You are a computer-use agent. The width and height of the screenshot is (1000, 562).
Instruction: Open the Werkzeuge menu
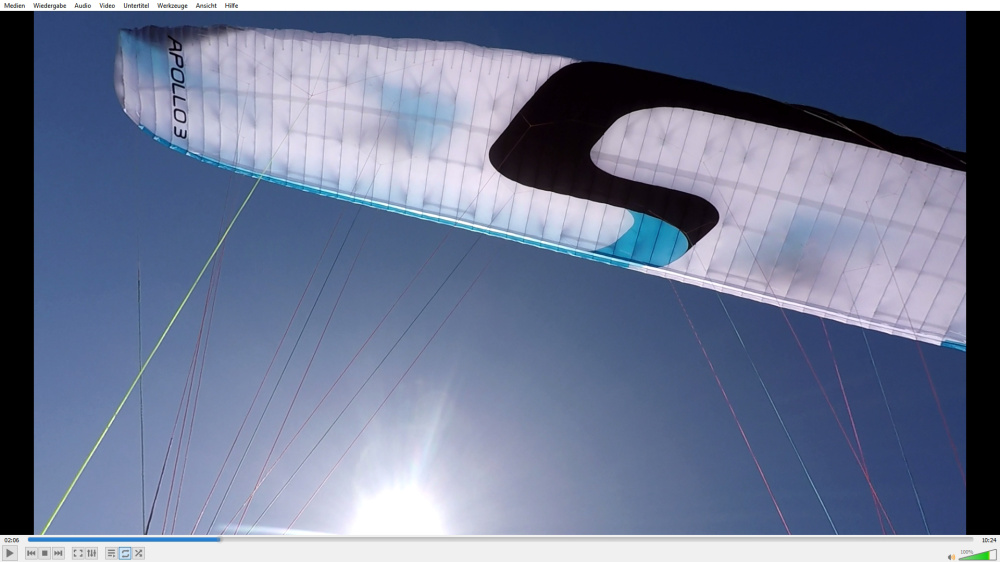pos(172,5)
